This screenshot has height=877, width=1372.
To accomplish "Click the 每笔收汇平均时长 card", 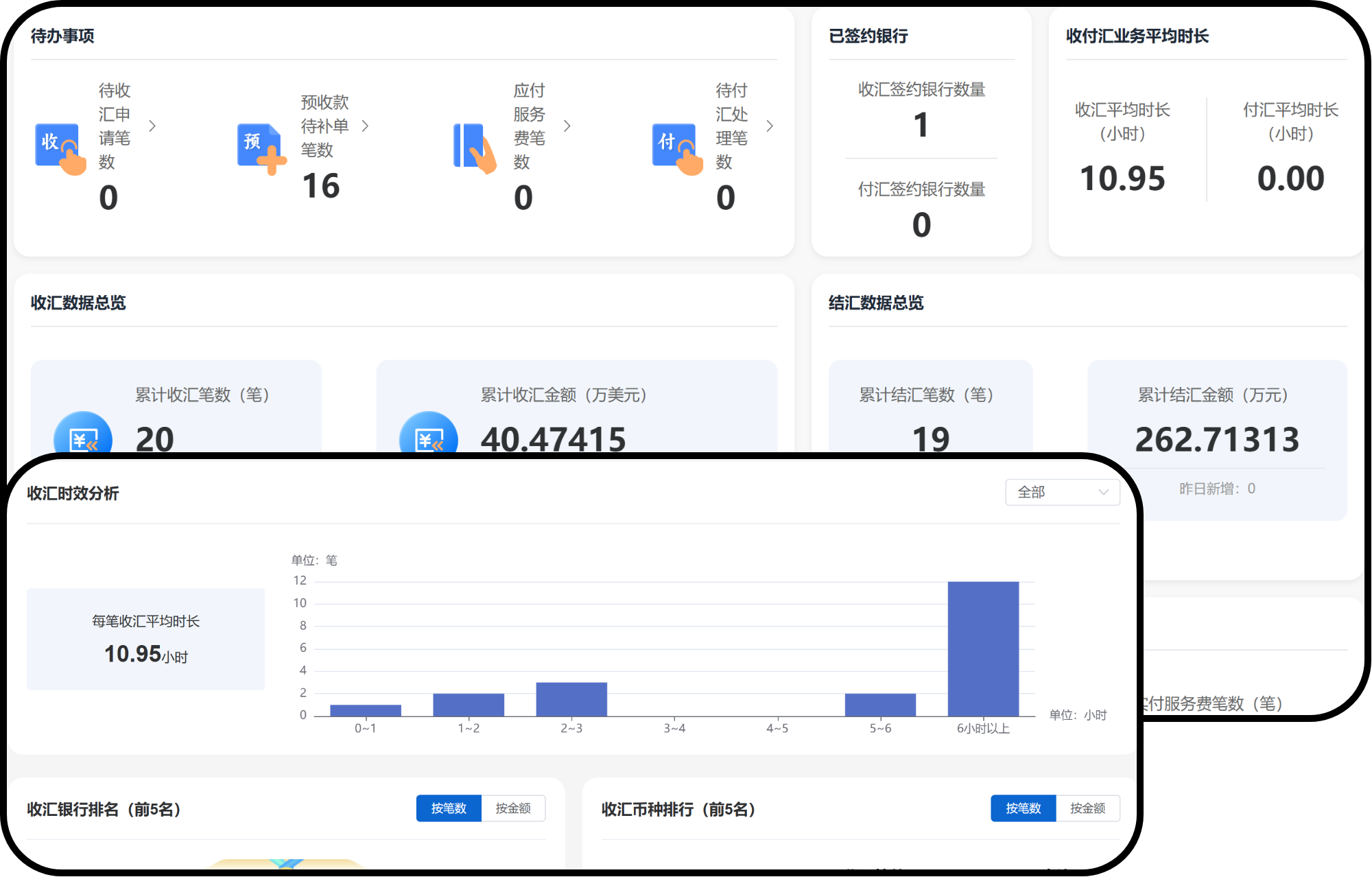I will pos(145,639).
